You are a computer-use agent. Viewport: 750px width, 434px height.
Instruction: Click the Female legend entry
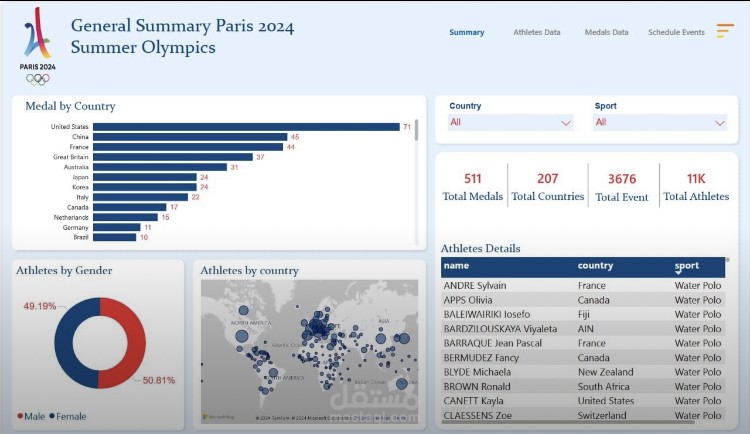[x=68, y=416]
